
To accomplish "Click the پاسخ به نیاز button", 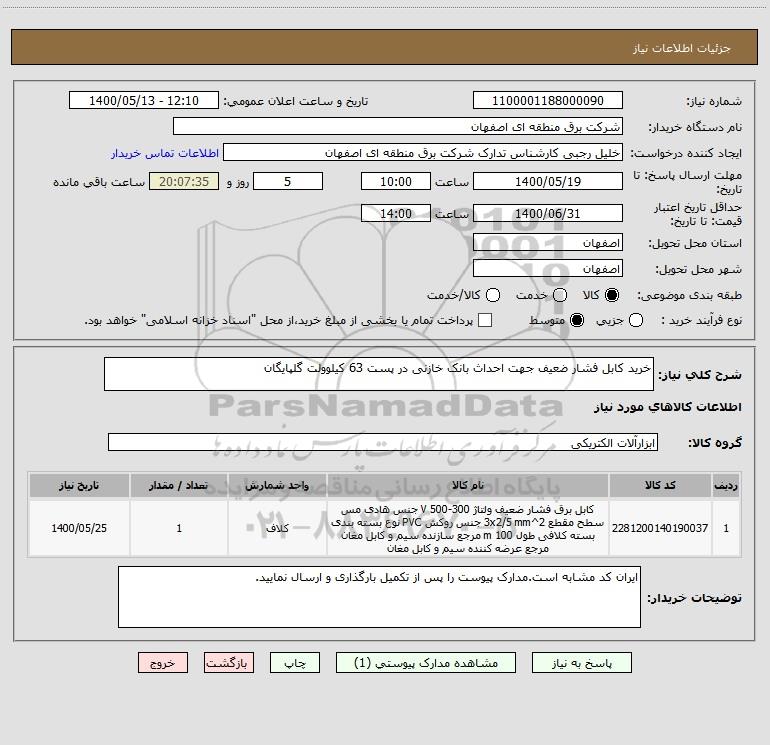I will 581,663.
